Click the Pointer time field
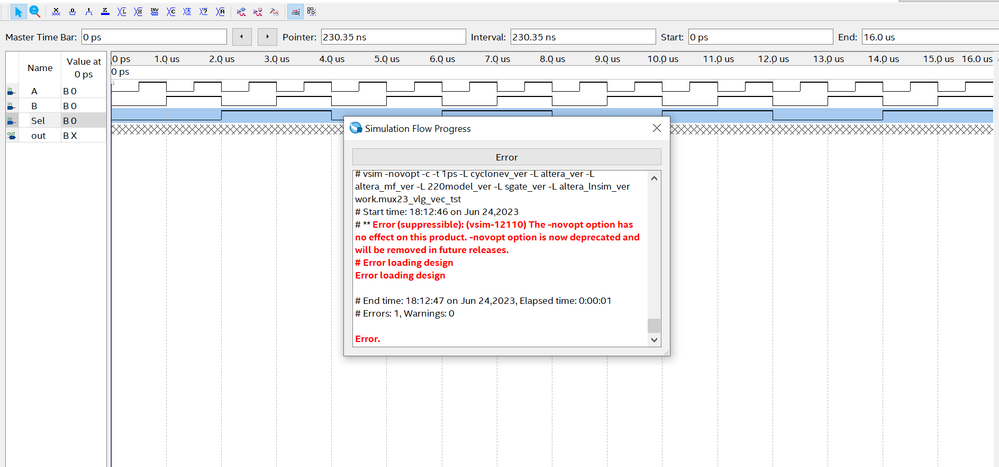The height and width of the screenshot is (467, 999). point(392,37)
